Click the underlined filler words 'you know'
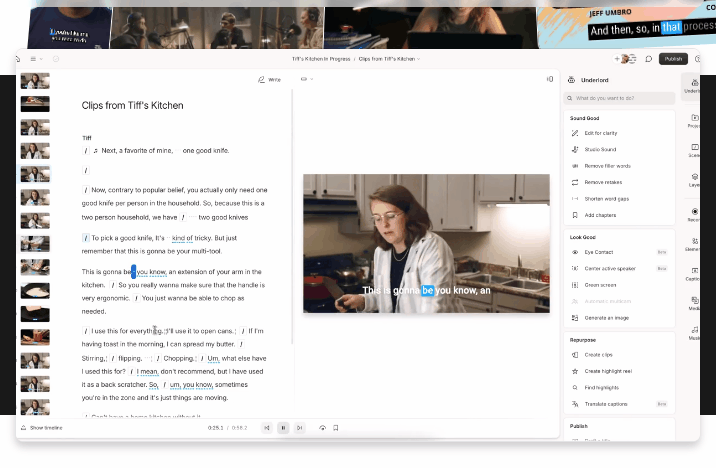This screenshot has height=468, width=716. tap(152, 272)
